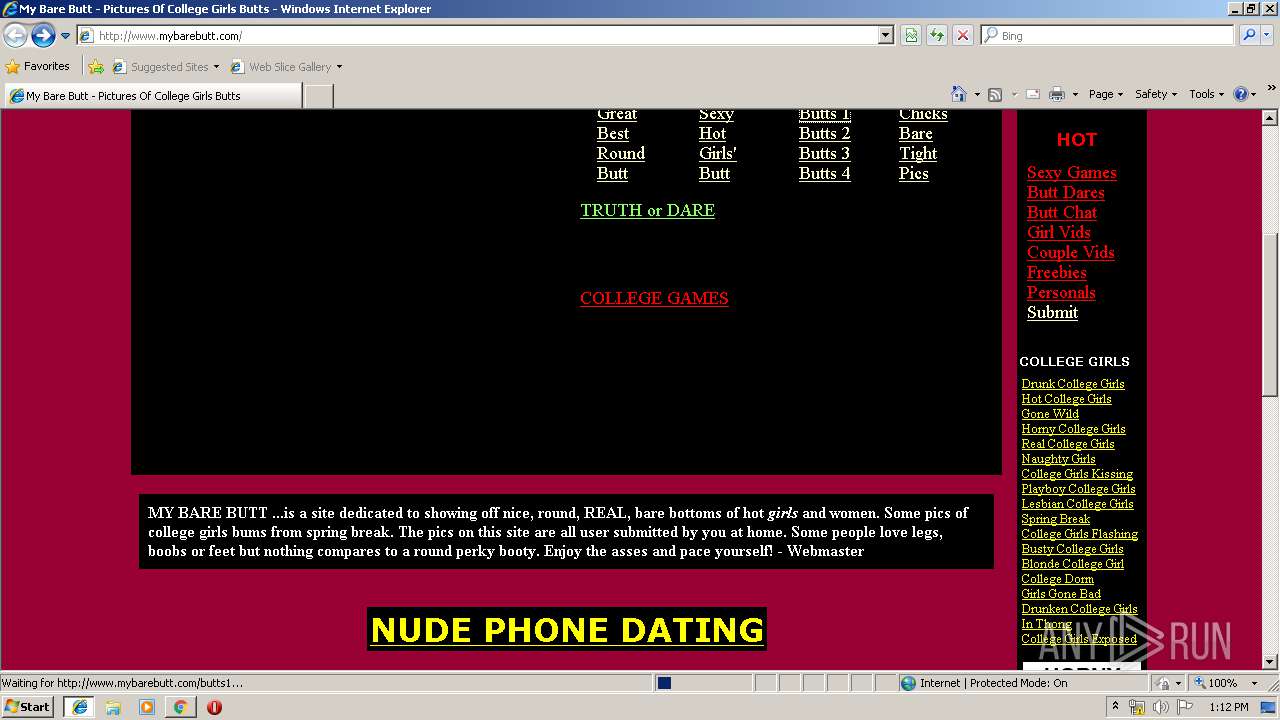Viewport: 1280px width, 720px height.
Task: Refresh the page with the Refresh icon
Action: 937,35
